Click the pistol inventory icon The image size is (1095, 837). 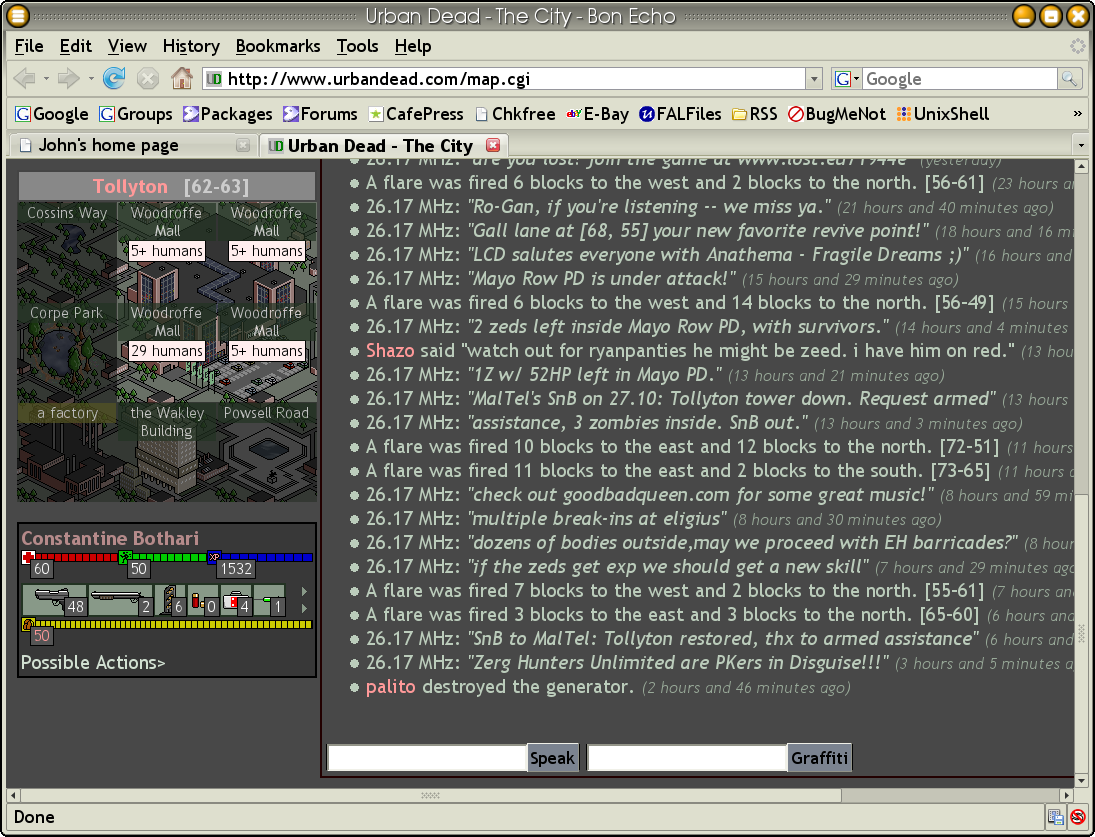tap(54, 600)
